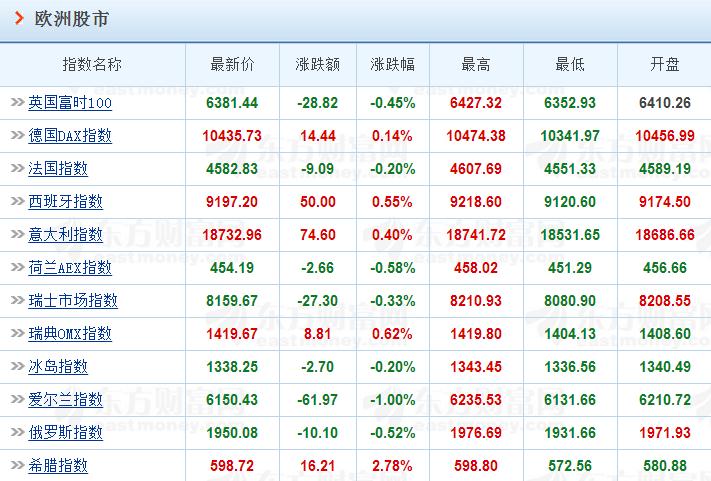This screenshot has height=481, width=711.
Task: Open the 俄罗斯指数 link
Action: pyautogui.click(x=65, y=432)
